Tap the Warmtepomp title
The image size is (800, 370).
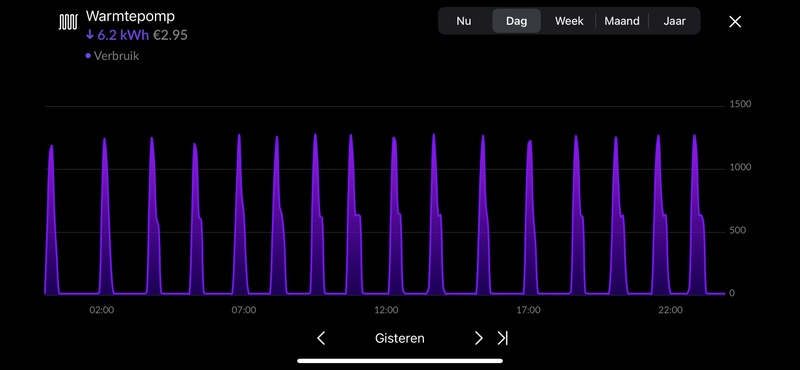coord(130,16)
